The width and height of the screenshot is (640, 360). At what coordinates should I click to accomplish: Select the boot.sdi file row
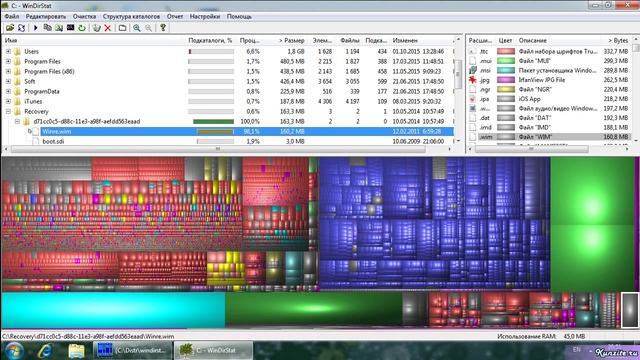242,141
